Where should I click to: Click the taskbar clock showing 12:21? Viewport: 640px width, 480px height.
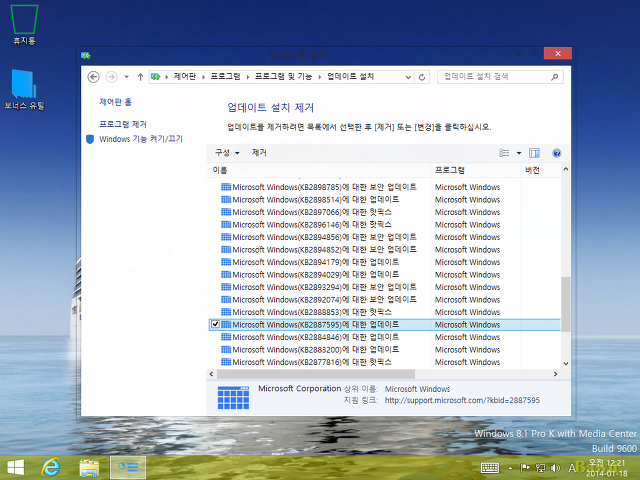pyautogui.click(x=607, y=468)
